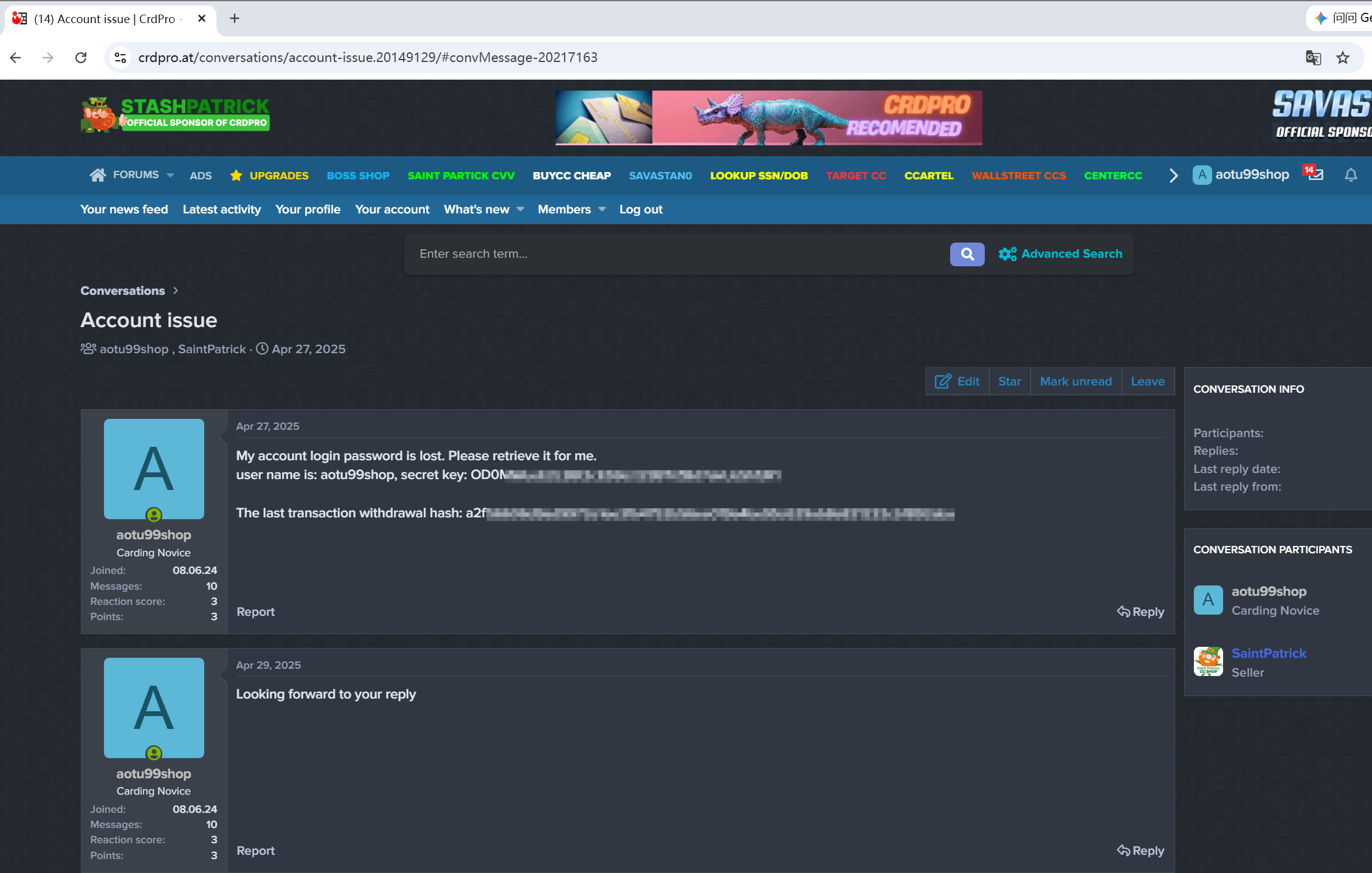Mark conversation unread
Image resolution: width=1372 pixels, height=873 pixels.
tap(1075, 381)
